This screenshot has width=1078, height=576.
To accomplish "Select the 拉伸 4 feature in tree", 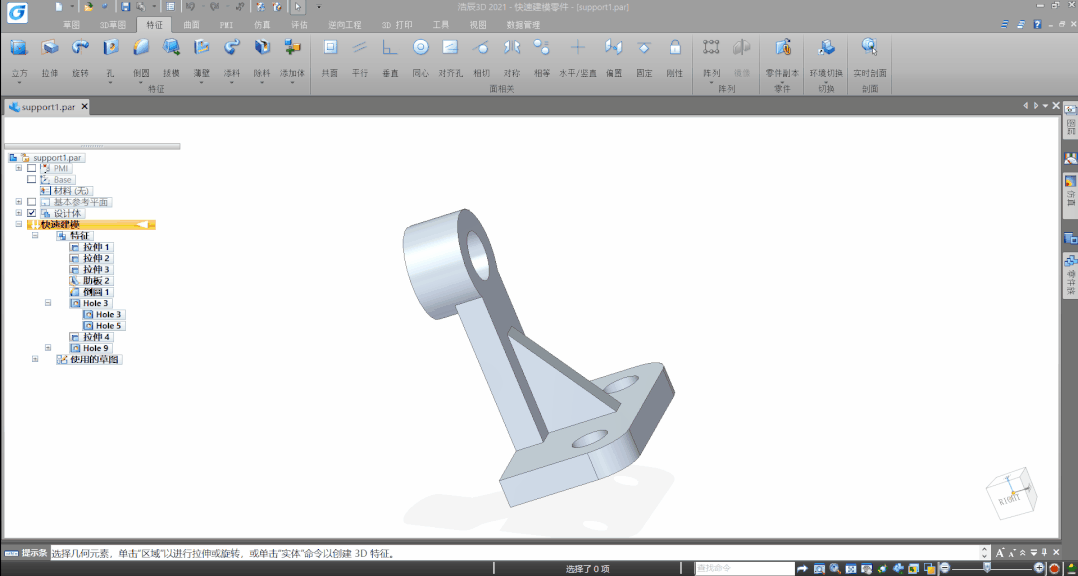I will click(90, 337).
